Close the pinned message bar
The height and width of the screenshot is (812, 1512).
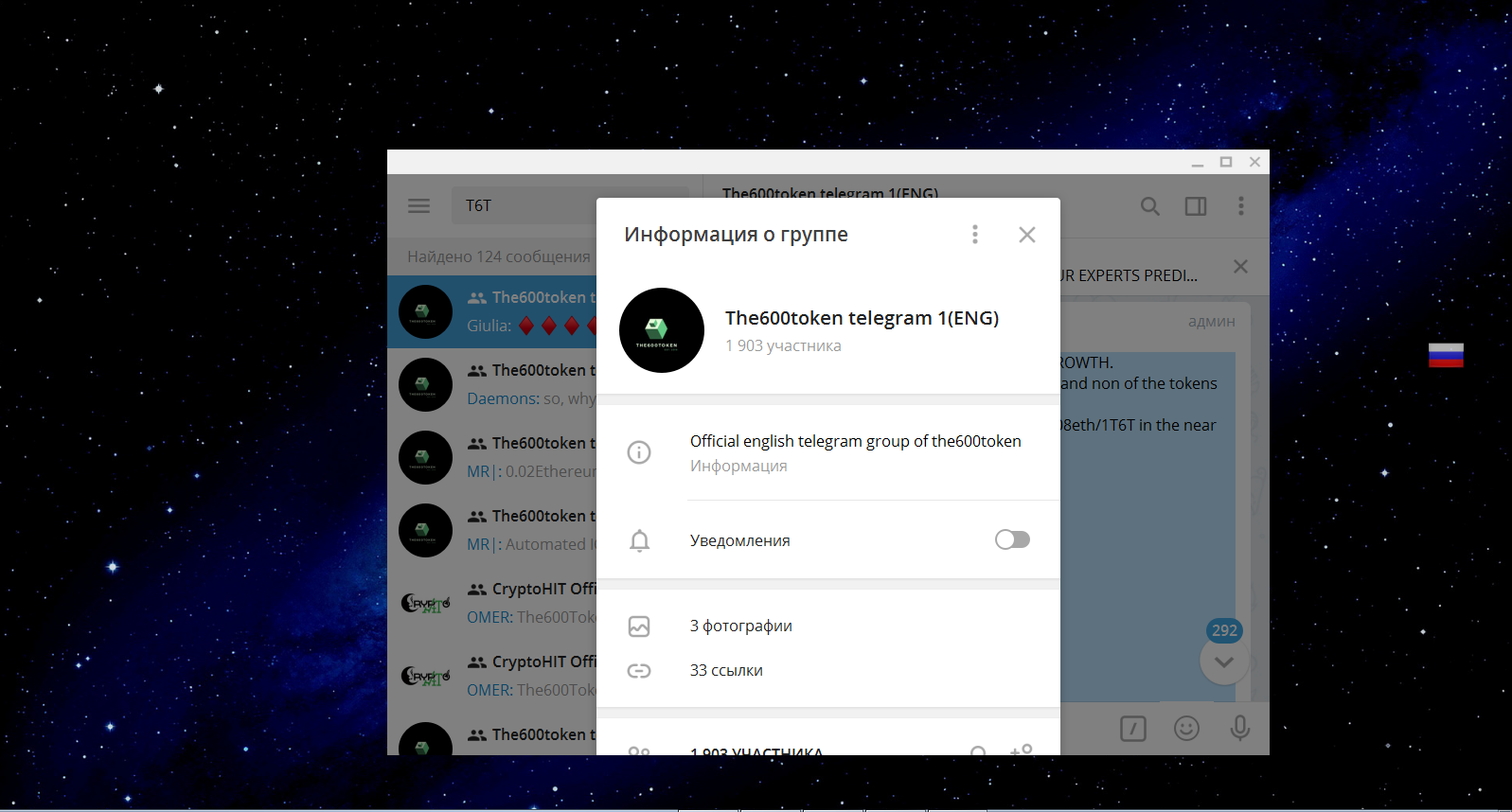pyautogui.click(x=1240, y=267)
